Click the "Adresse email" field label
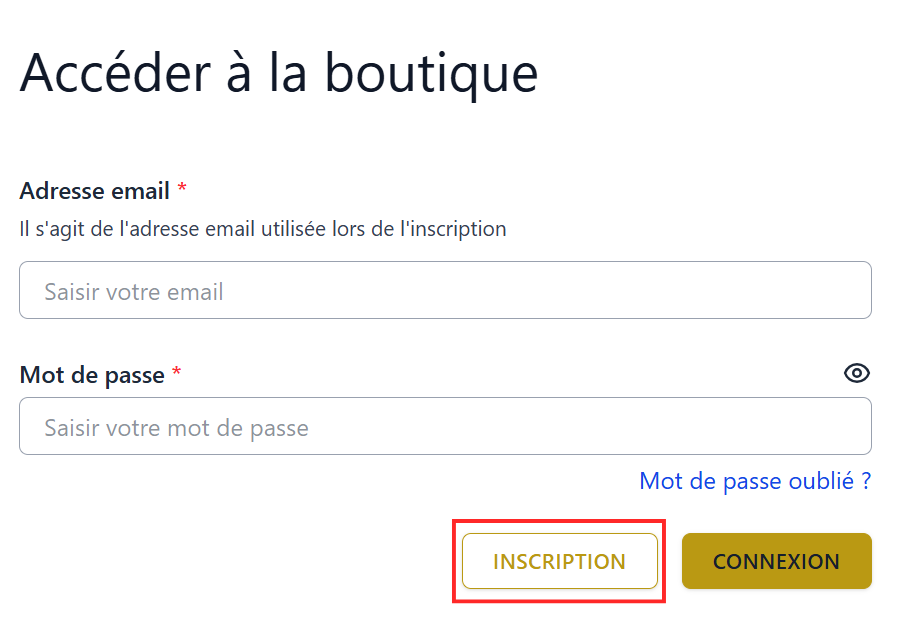This screenshot has width=918, height=620. pos(95,190)
